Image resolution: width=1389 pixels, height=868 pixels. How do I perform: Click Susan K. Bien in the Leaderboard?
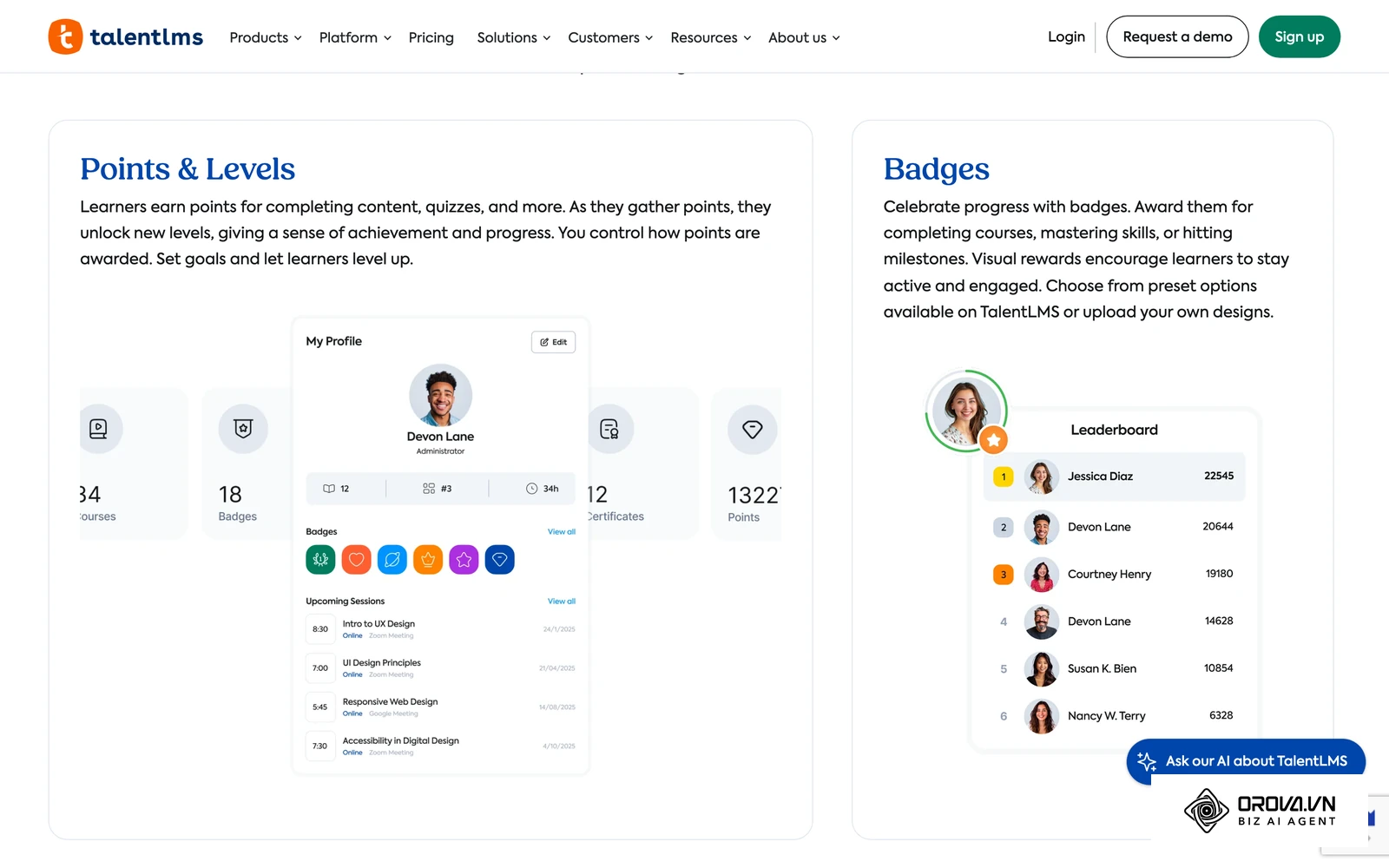point(1114,668)
